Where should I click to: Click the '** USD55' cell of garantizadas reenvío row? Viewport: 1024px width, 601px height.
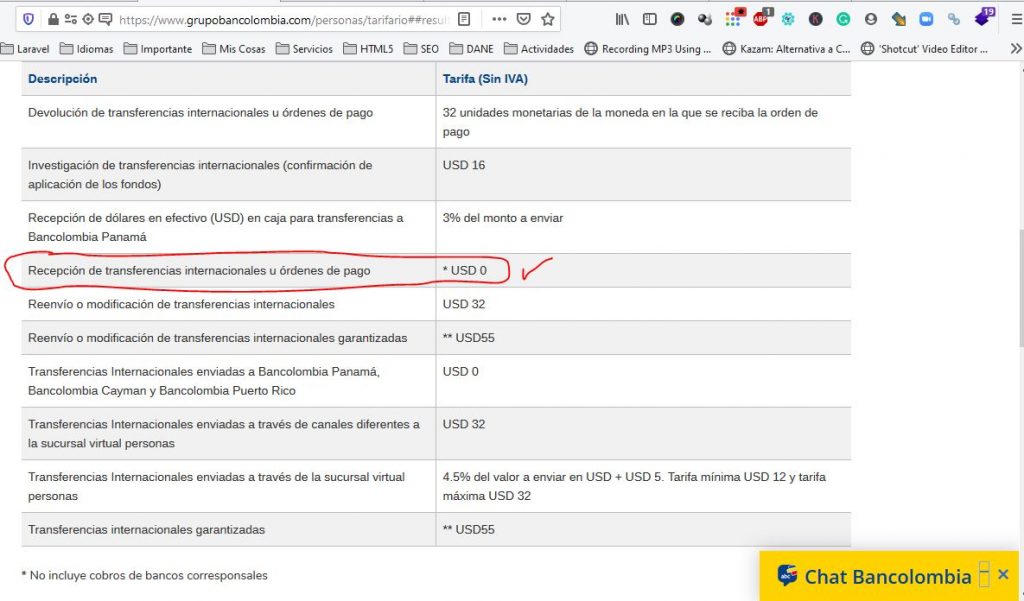tap(468, 338)
